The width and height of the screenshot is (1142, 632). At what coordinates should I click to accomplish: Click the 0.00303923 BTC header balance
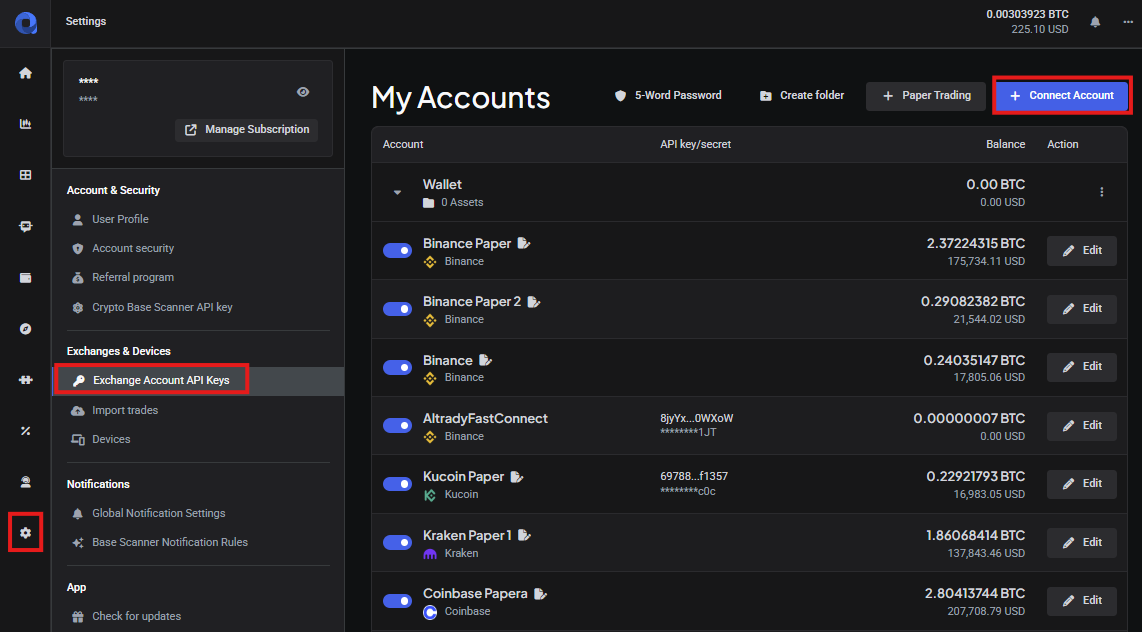pyautogui.click(x=1027, y=14)
